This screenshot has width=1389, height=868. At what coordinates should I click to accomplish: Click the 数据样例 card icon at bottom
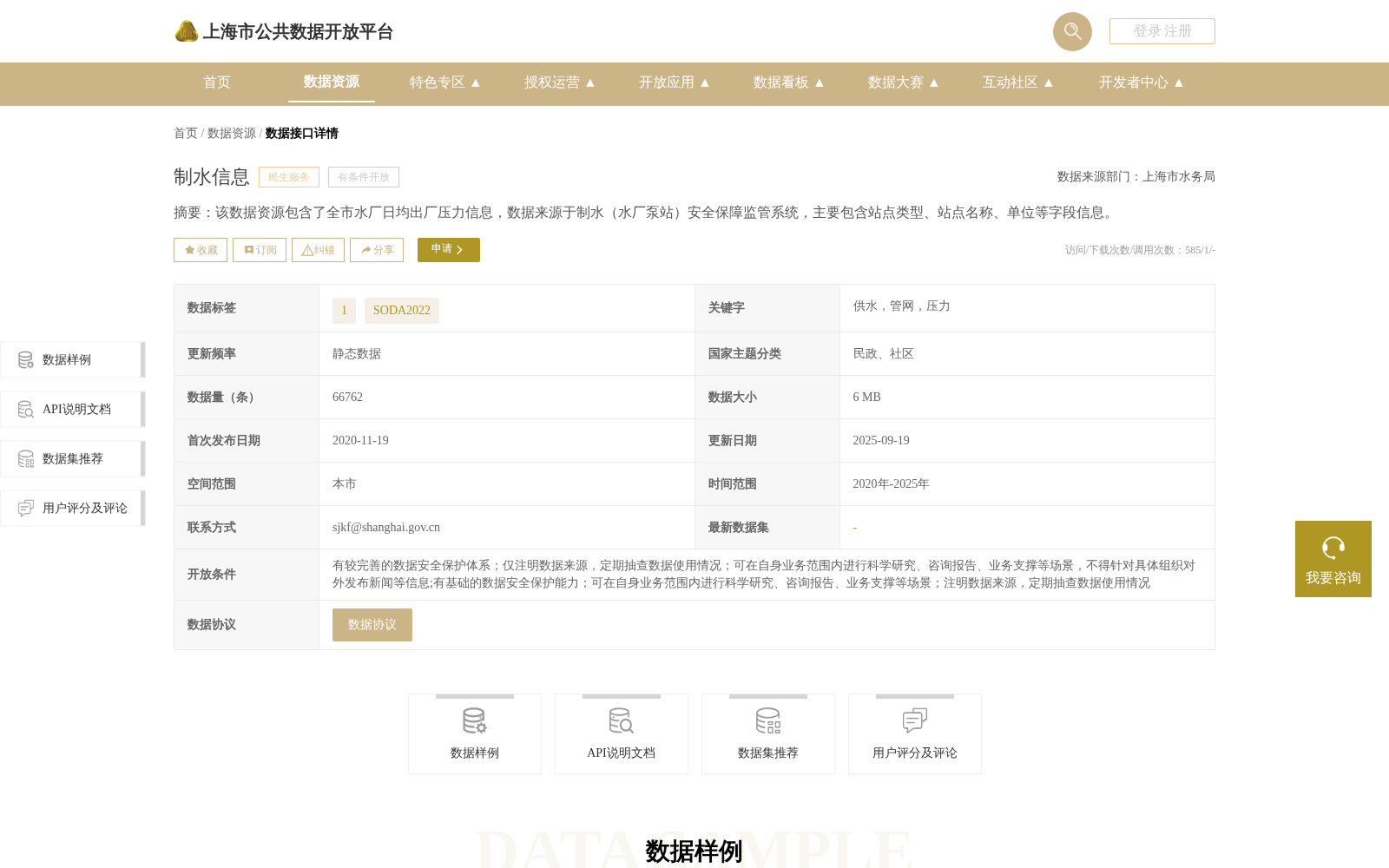pos(475,721)
